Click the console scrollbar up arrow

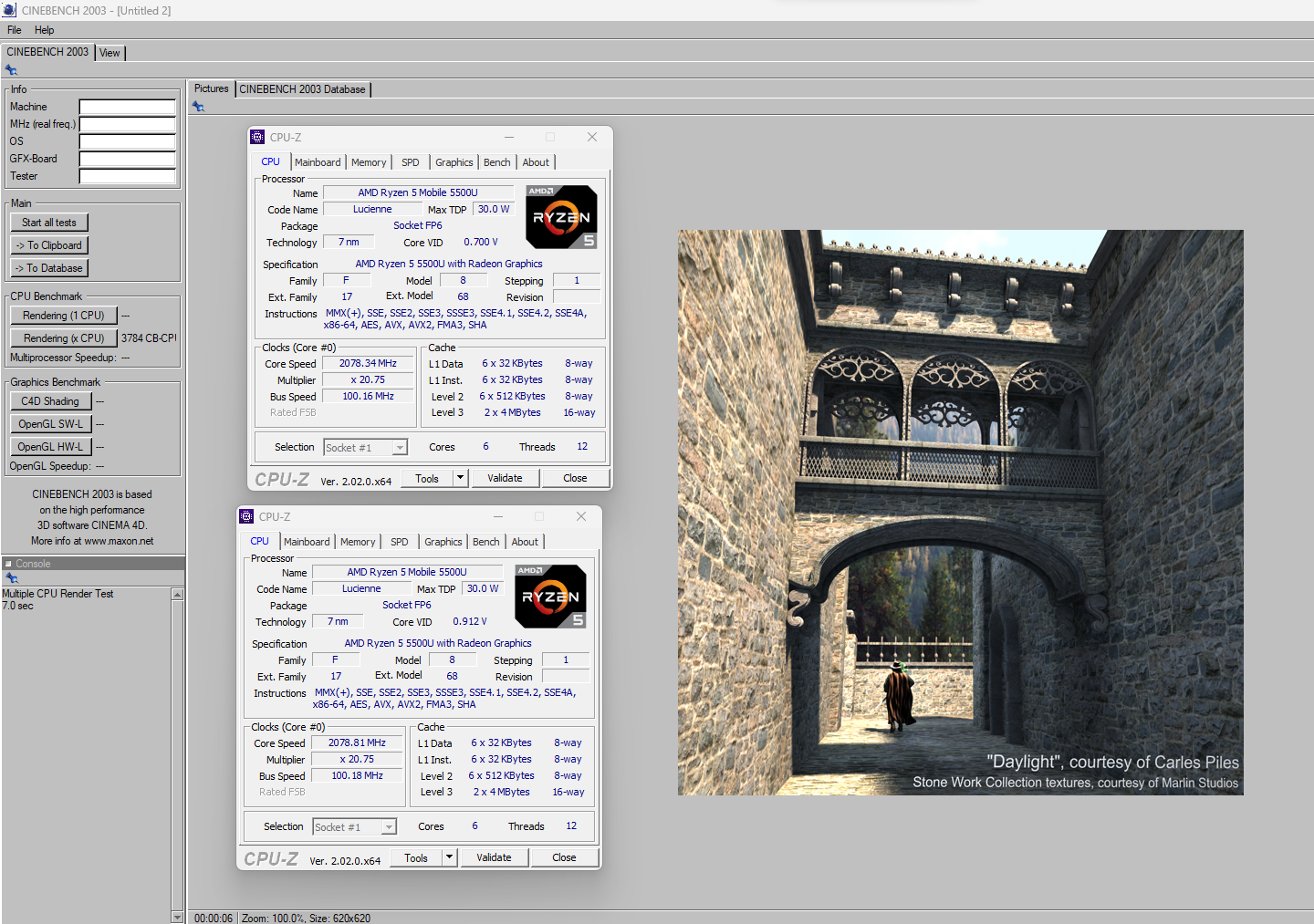[x=177, y=594]
